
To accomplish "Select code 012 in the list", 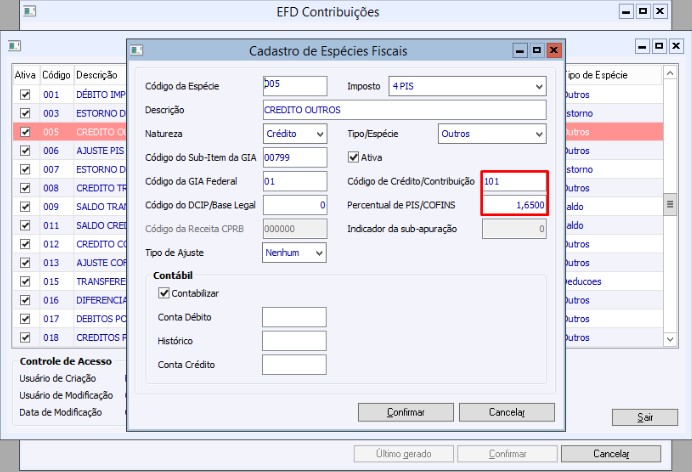I will tap(51, 244).
